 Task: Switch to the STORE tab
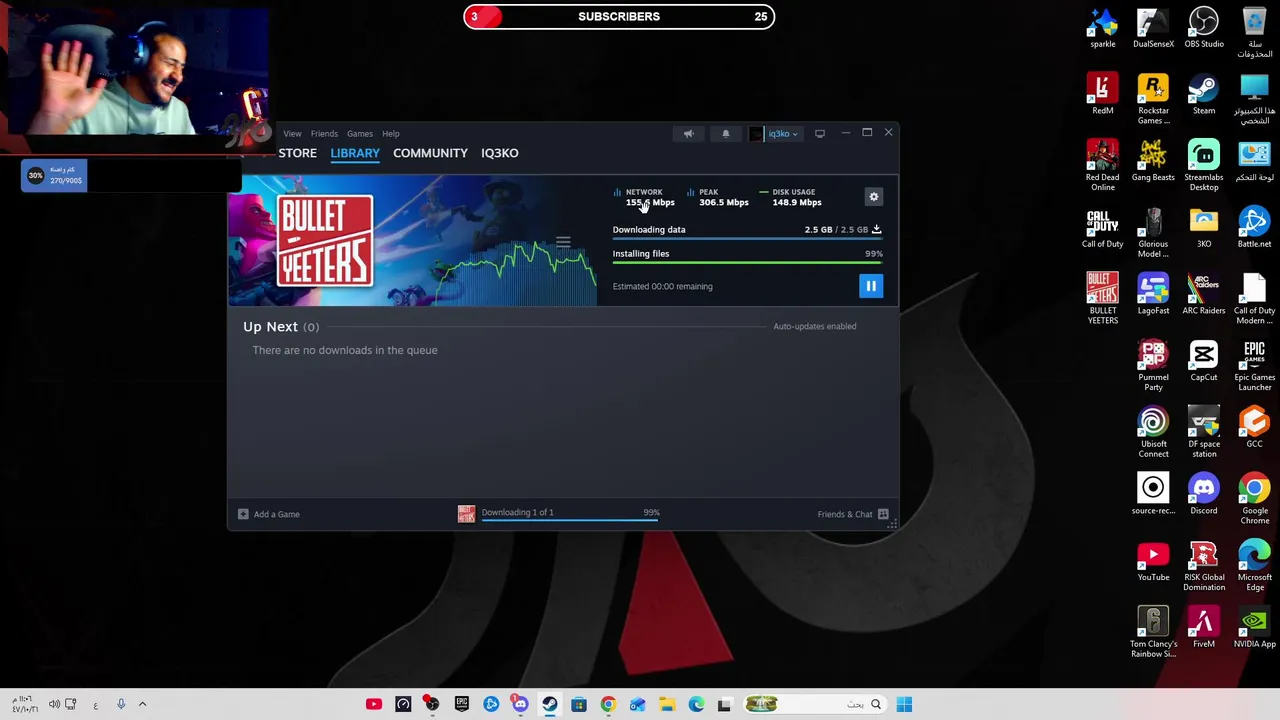click(298, 153)
